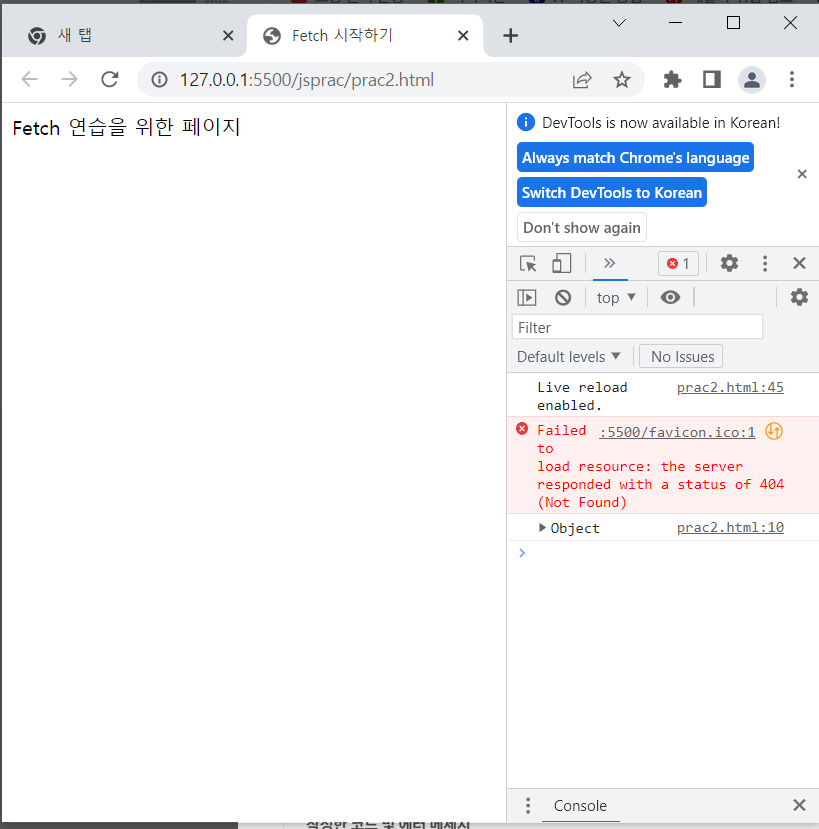Show more DevTools panels chevron
This screenshot has height=829, width=819.
tap(610, 263)
